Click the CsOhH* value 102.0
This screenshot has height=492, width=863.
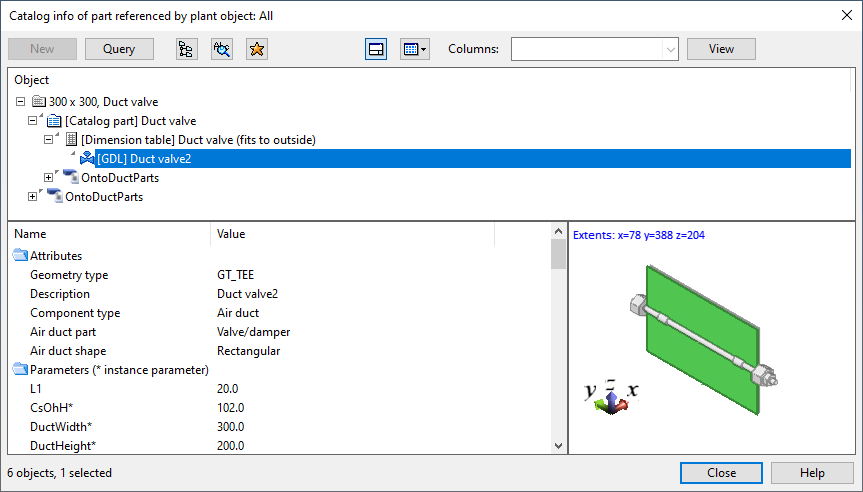click(231, 408)
